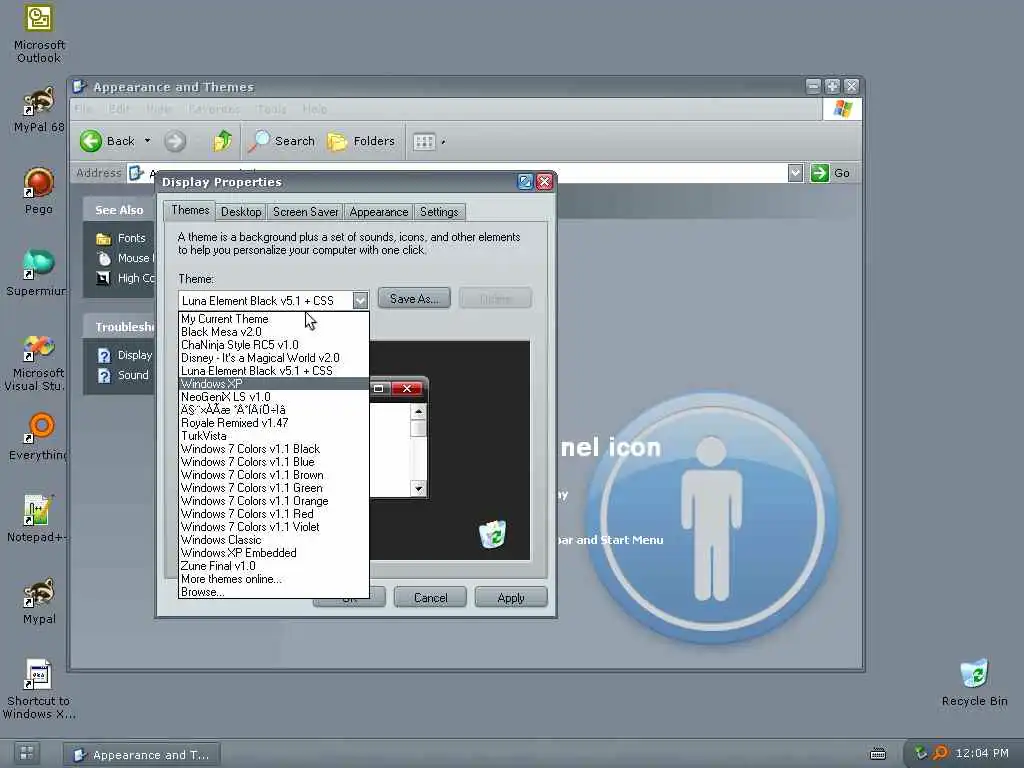Click the on-screen keyboard tray icon
Image resolution: width=1024 pixels, height=768 pixels.
pyautogui.click(x=878, y=754)
